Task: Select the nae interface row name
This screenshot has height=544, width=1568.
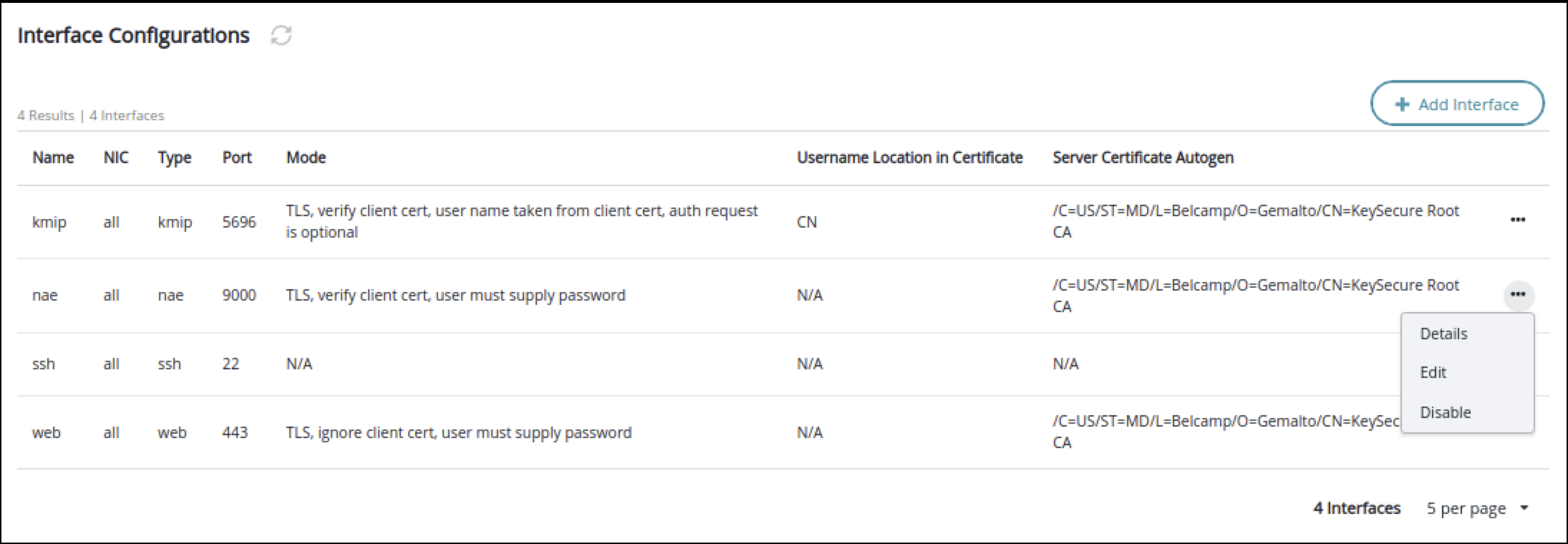Action: (x=44, y=295)
